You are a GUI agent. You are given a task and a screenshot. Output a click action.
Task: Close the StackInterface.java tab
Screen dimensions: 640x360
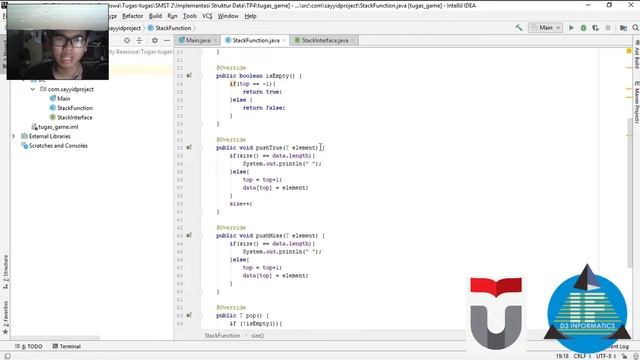click(353, 40)
